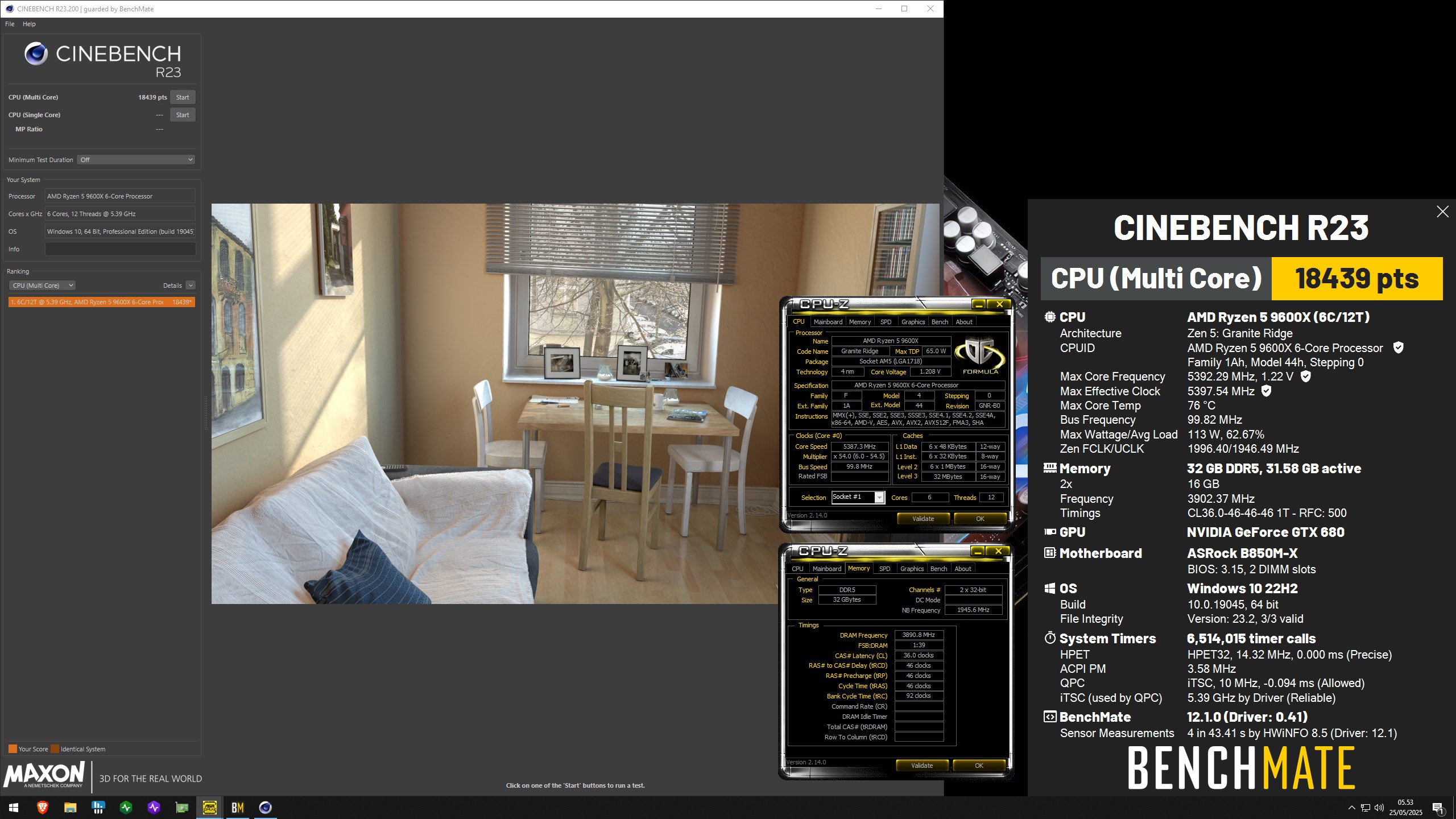Switch to Memory tab in upper CPU-Z
This screenshot has height=819, width=1456.
[859, 322]
